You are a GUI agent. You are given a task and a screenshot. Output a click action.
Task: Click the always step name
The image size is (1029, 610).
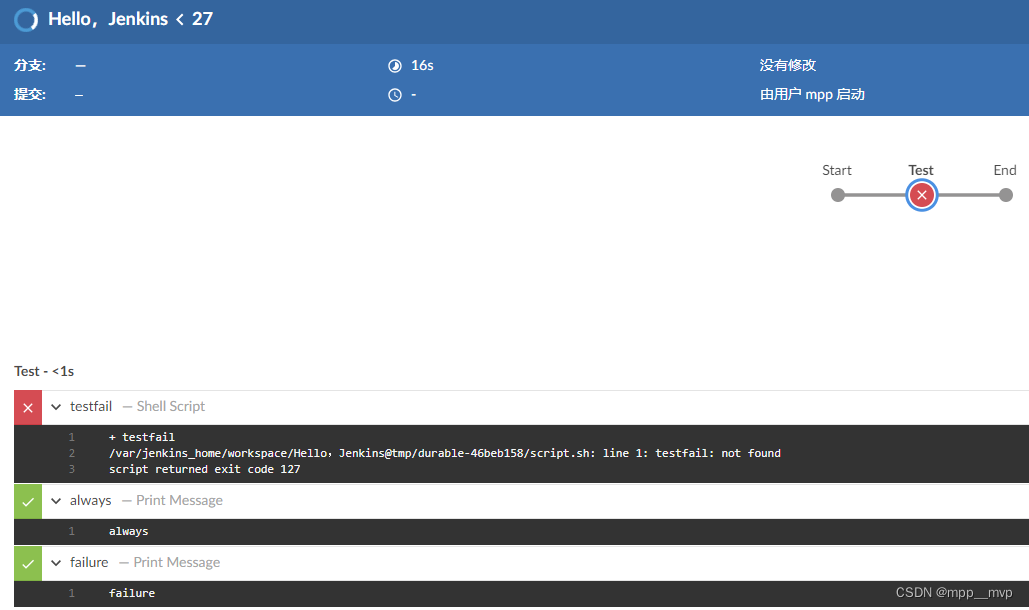click(91, 500)
